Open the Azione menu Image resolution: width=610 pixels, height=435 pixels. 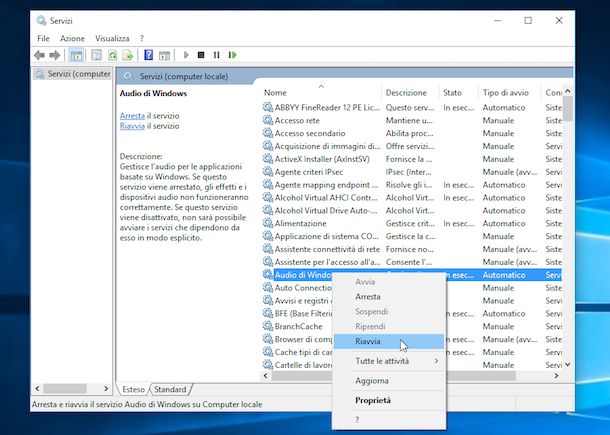pos(72,39)
